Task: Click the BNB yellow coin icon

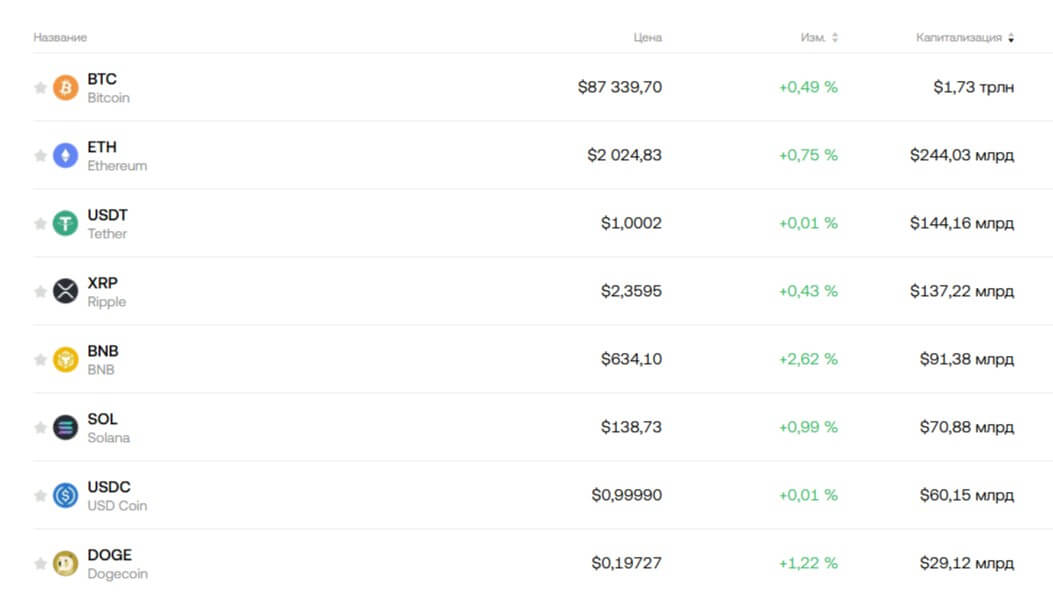Action: tap(65, 360)
